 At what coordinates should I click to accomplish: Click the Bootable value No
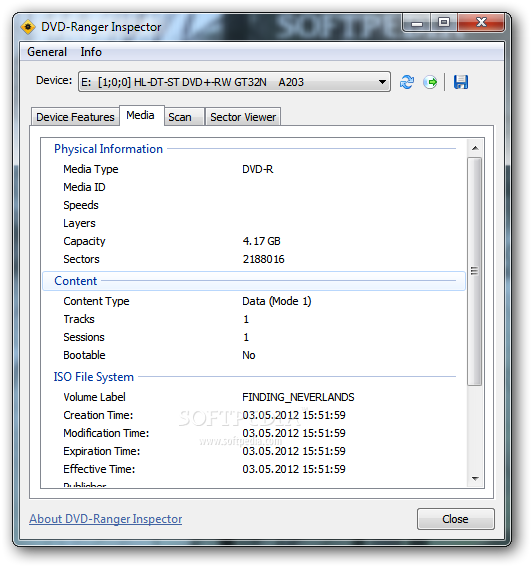(249, 355)
